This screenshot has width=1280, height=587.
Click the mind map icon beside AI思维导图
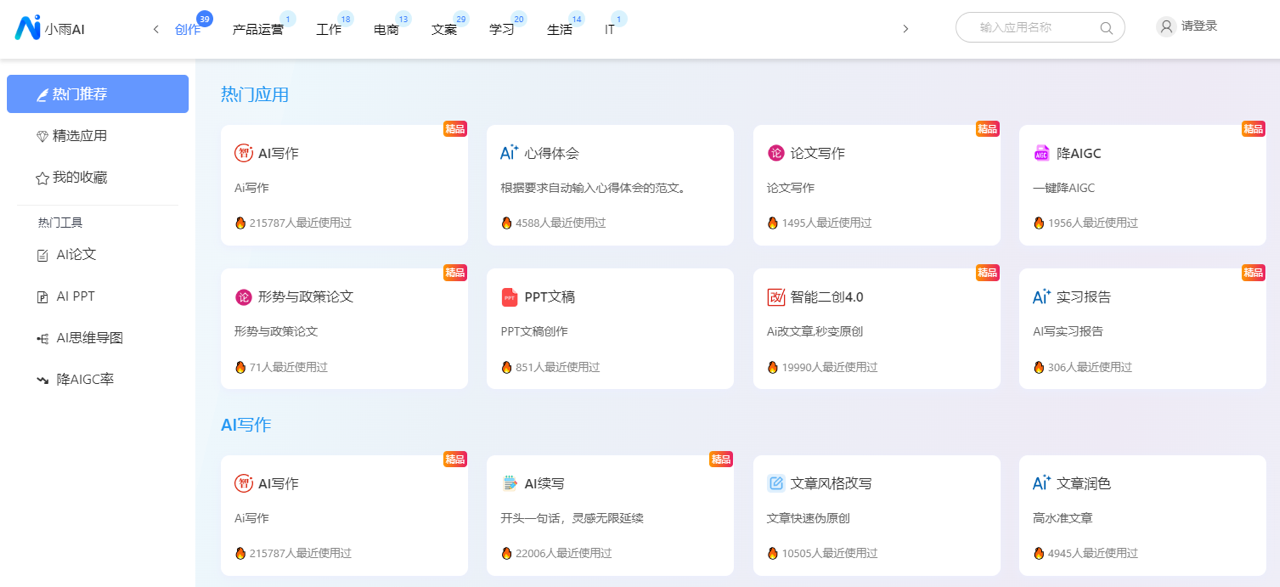pyautogui.click(x=42, y=339)
